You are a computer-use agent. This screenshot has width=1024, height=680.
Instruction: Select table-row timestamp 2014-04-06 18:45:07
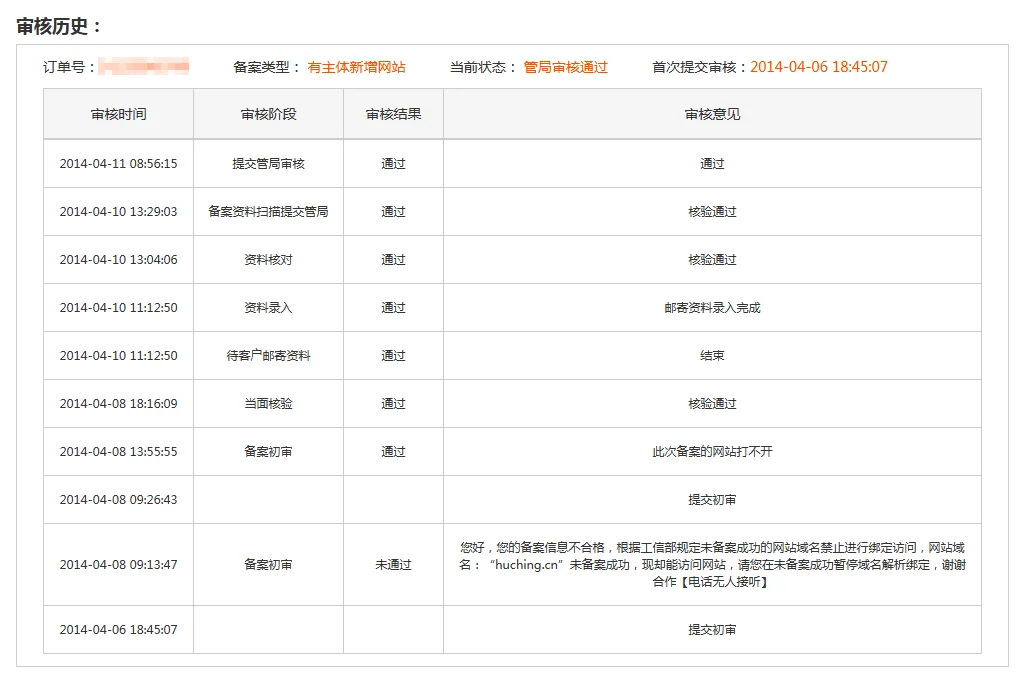[x=118, y=630]
